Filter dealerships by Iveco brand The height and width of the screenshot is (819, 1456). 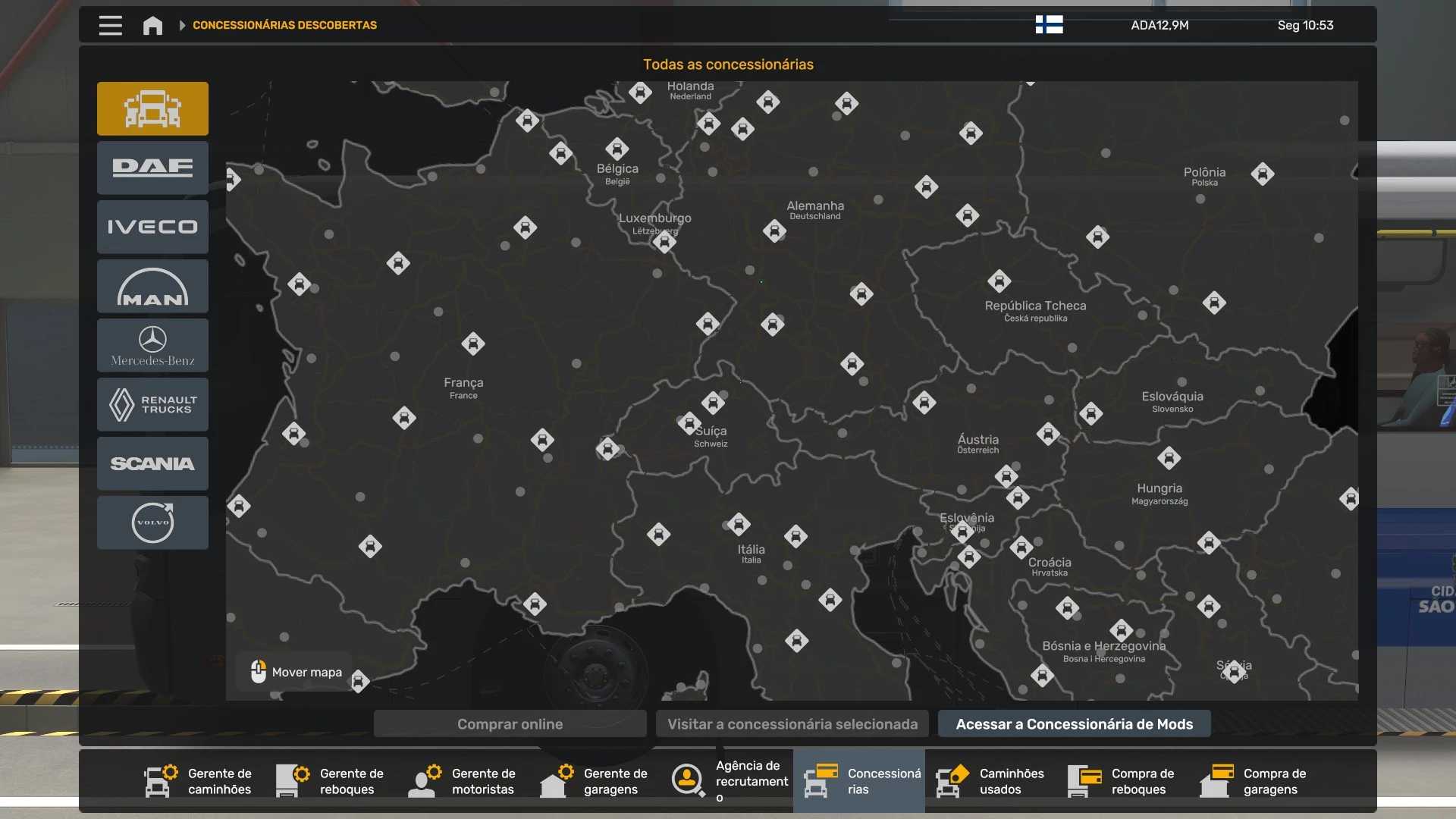pyautogui.click(x=152, y=227)
